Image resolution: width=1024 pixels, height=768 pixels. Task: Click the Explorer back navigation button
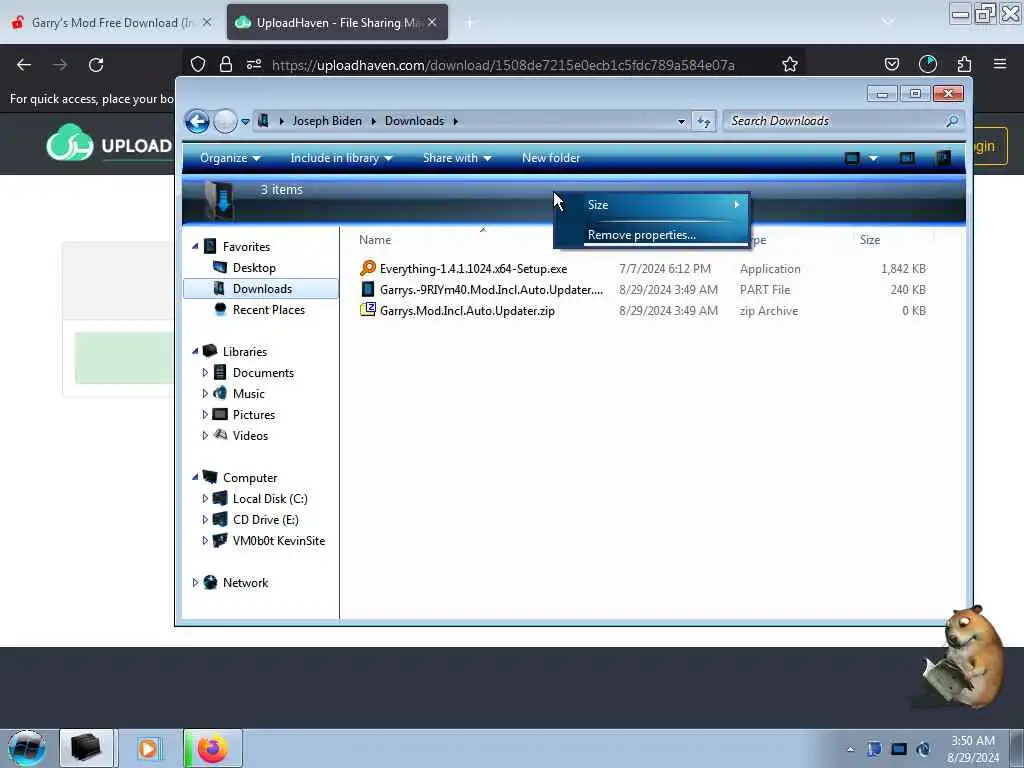pyautogui.click(x=197, y=121)
